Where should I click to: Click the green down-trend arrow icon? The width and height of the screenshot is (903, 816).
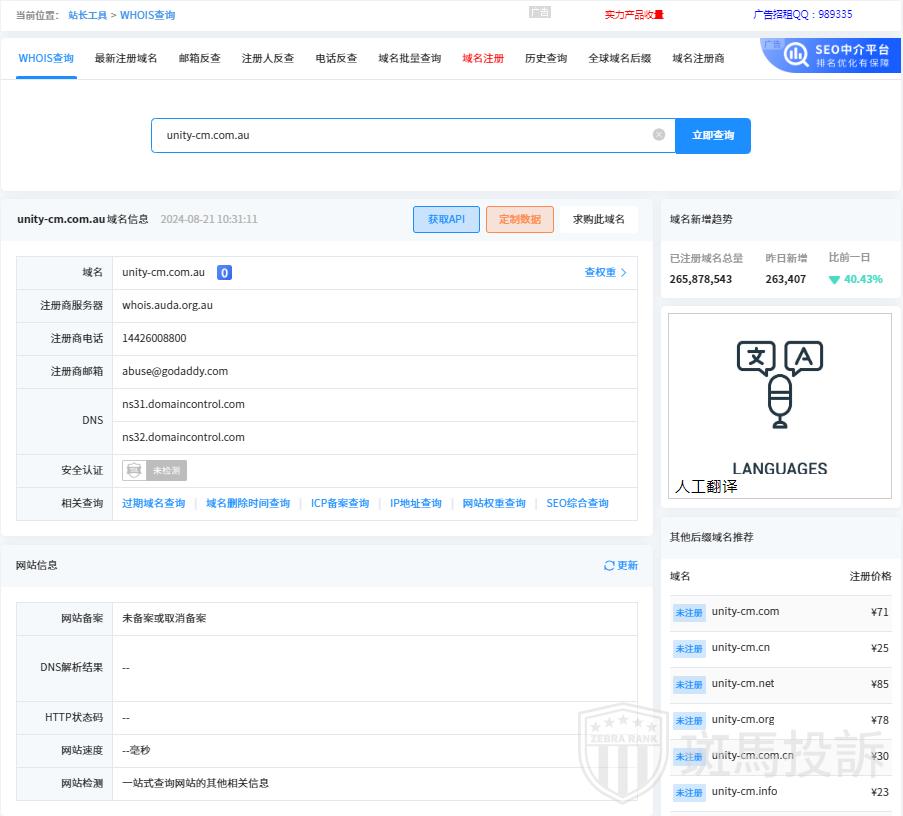pos(834,280)
